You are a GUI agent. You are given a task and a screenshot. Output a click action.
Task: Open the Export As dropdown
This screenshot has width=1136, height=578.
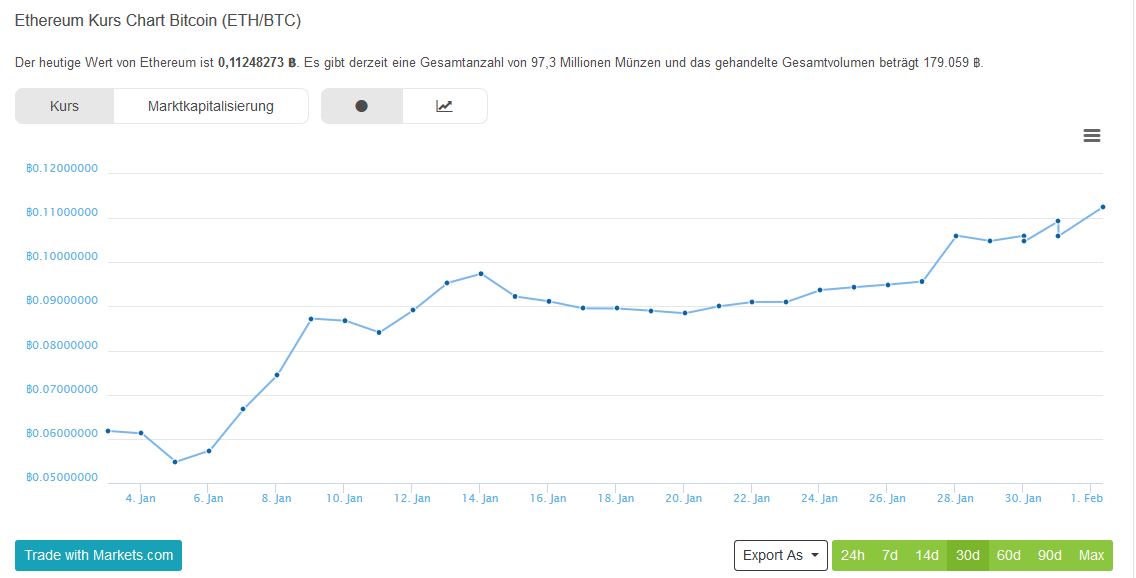780,555
